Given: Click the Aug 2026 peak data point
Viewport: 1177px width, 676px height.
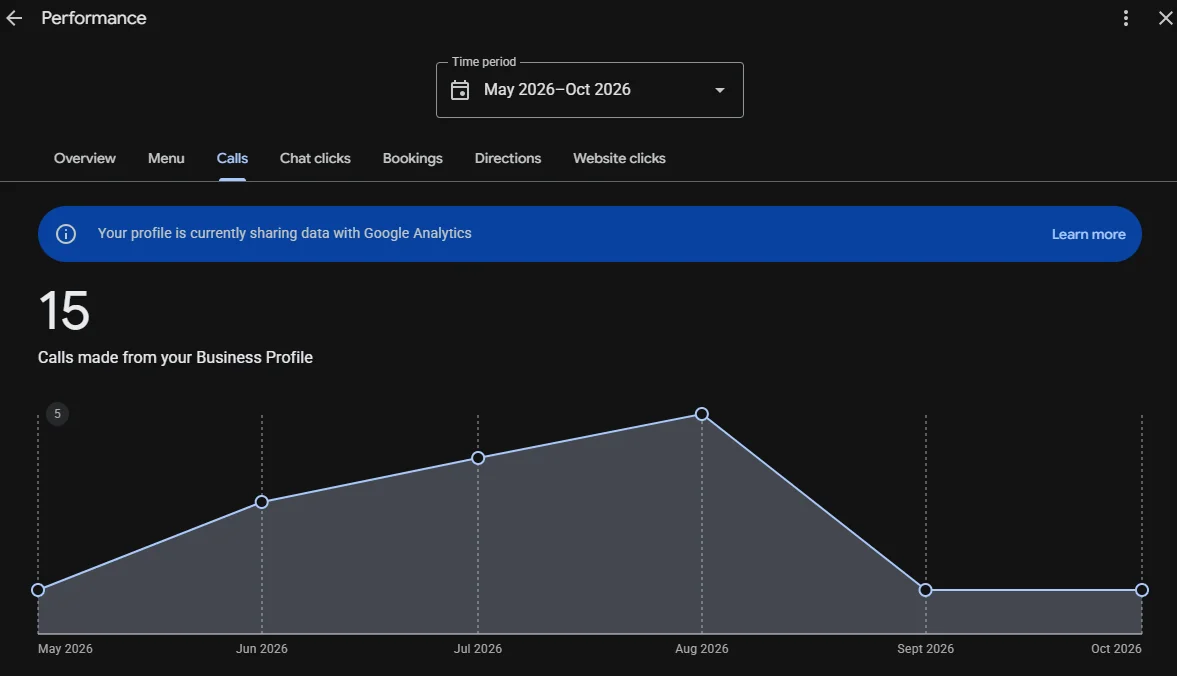Looking at the screenshot, I should tap(701, 414).
